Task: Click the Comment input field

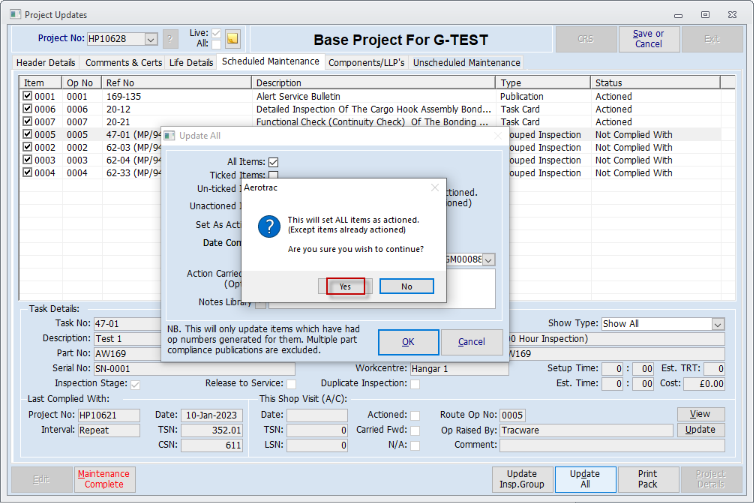Action: (612, 445)
